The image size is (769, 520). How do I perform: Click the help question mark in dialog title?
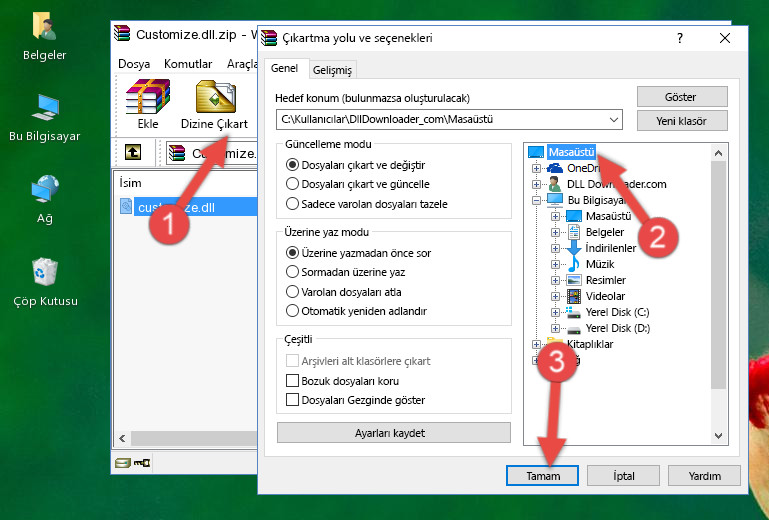pos(680,38)
